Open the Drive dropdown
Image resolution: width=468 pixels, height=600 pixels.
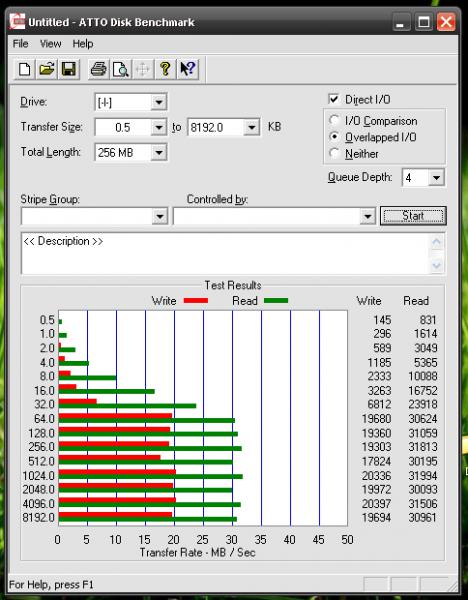[x=158, y=102]
